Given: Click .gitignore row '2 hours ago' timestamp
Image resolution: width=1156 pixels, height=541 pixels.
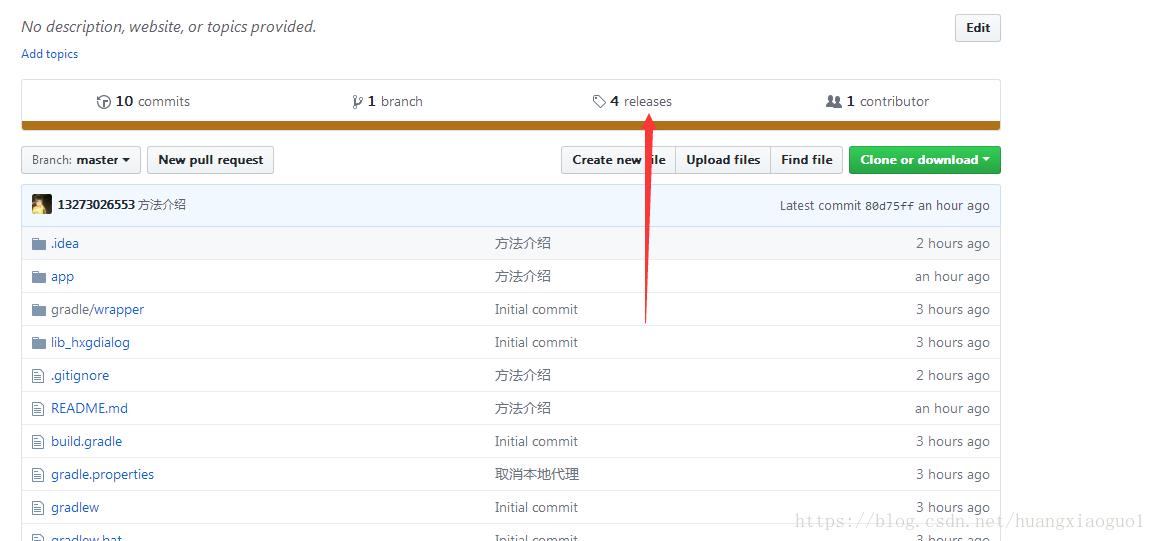Looking at the screenshot, I should tap(953, 376).
